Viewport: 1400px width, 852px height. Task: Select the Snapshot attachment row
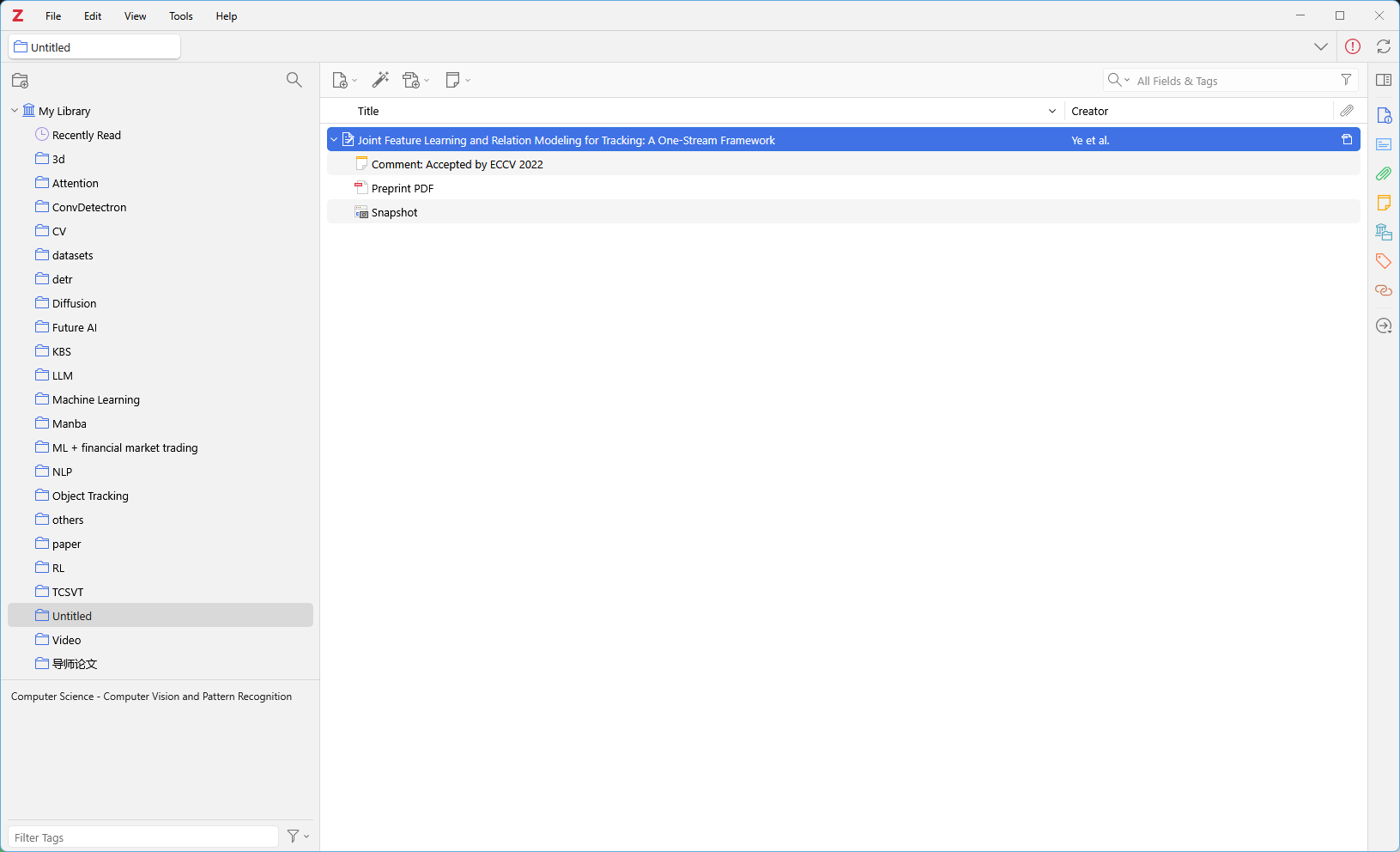click(844, 212)
